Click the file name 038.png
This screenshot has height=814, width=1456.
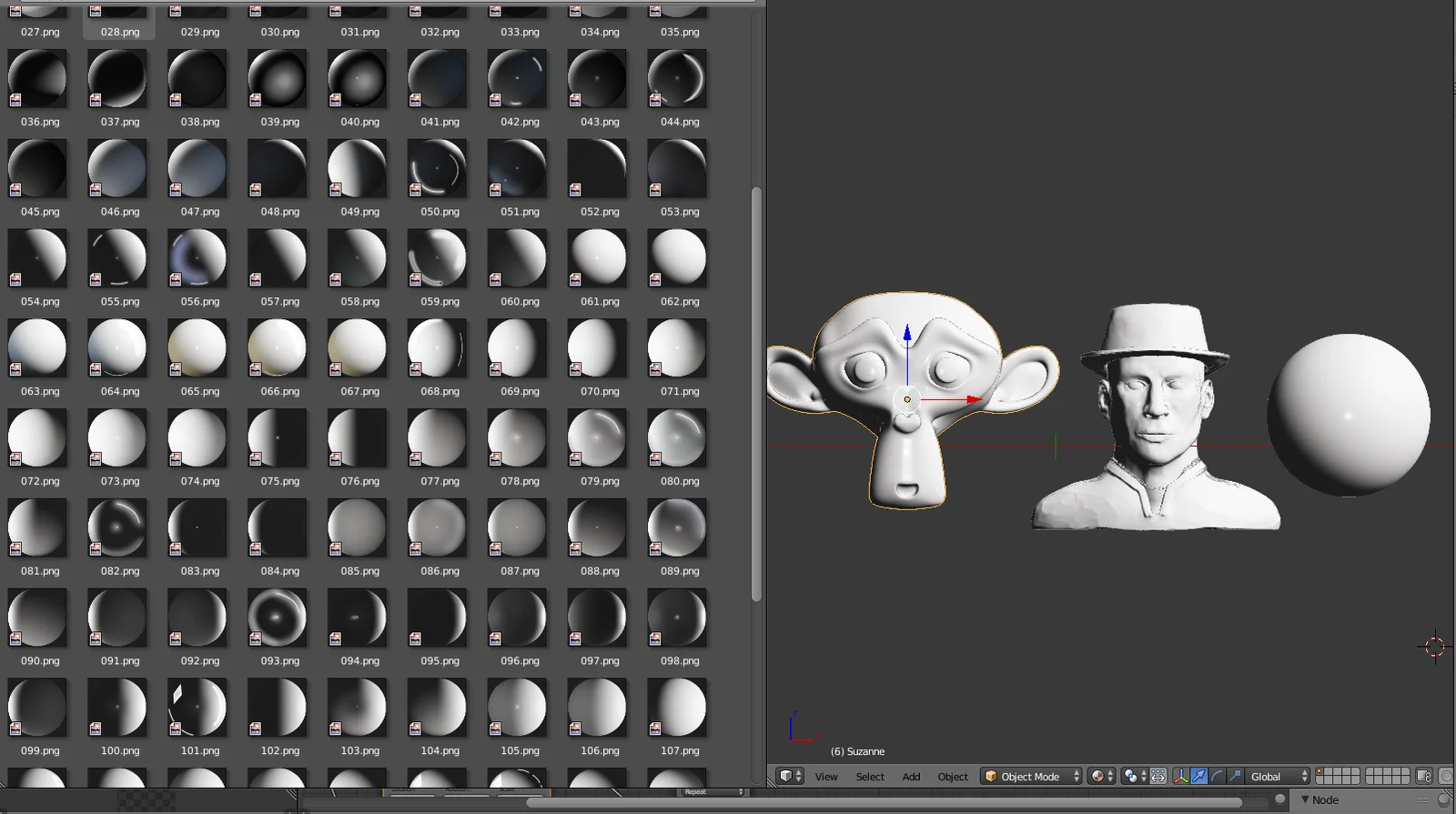pos(200,122)
